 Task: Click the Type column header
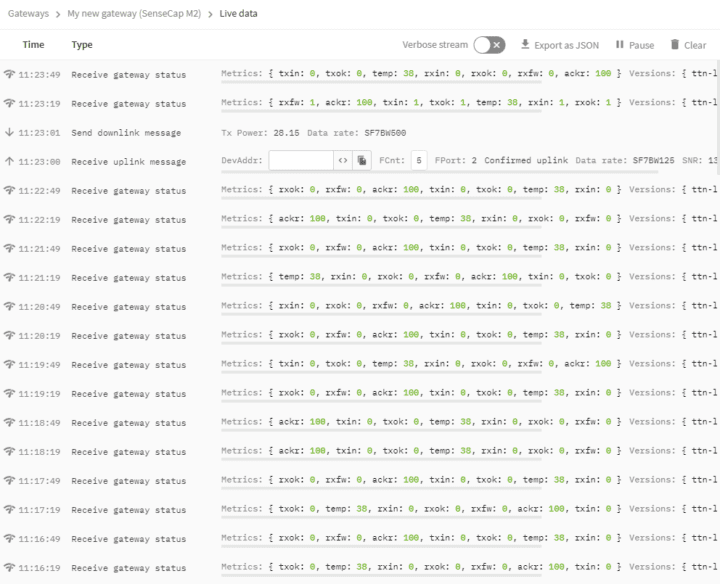(82, 45)
